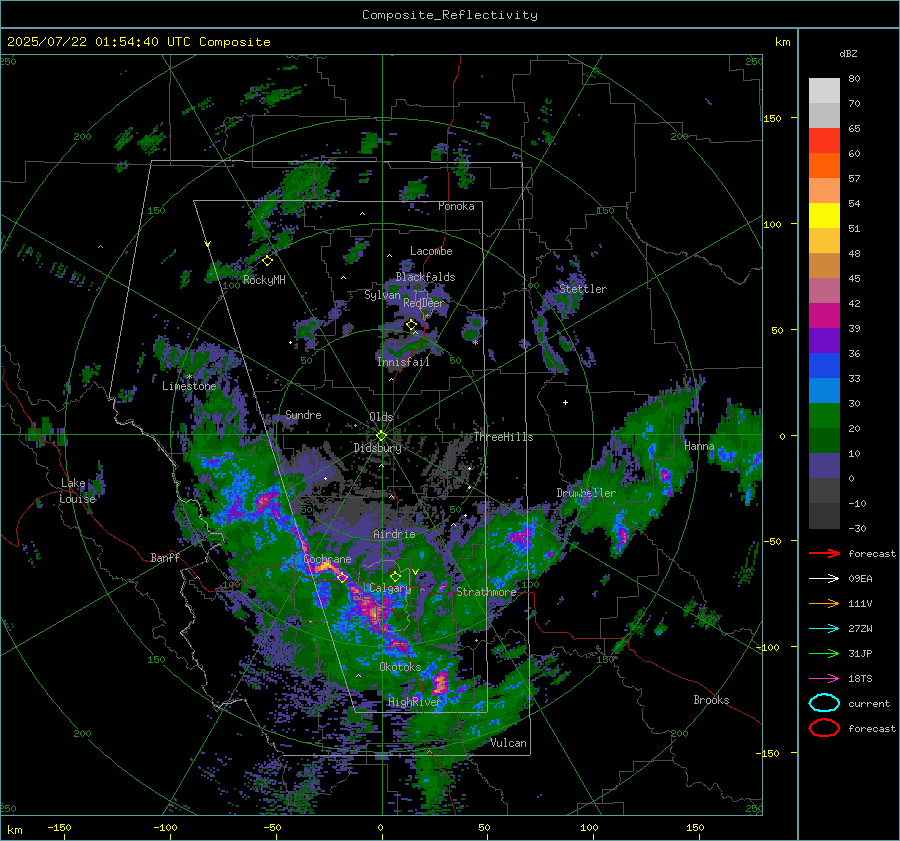This screenshot has width=900, height=841.
Task: Click the Strathmore label
Action: pyautogui.click(x=486, y=592)
